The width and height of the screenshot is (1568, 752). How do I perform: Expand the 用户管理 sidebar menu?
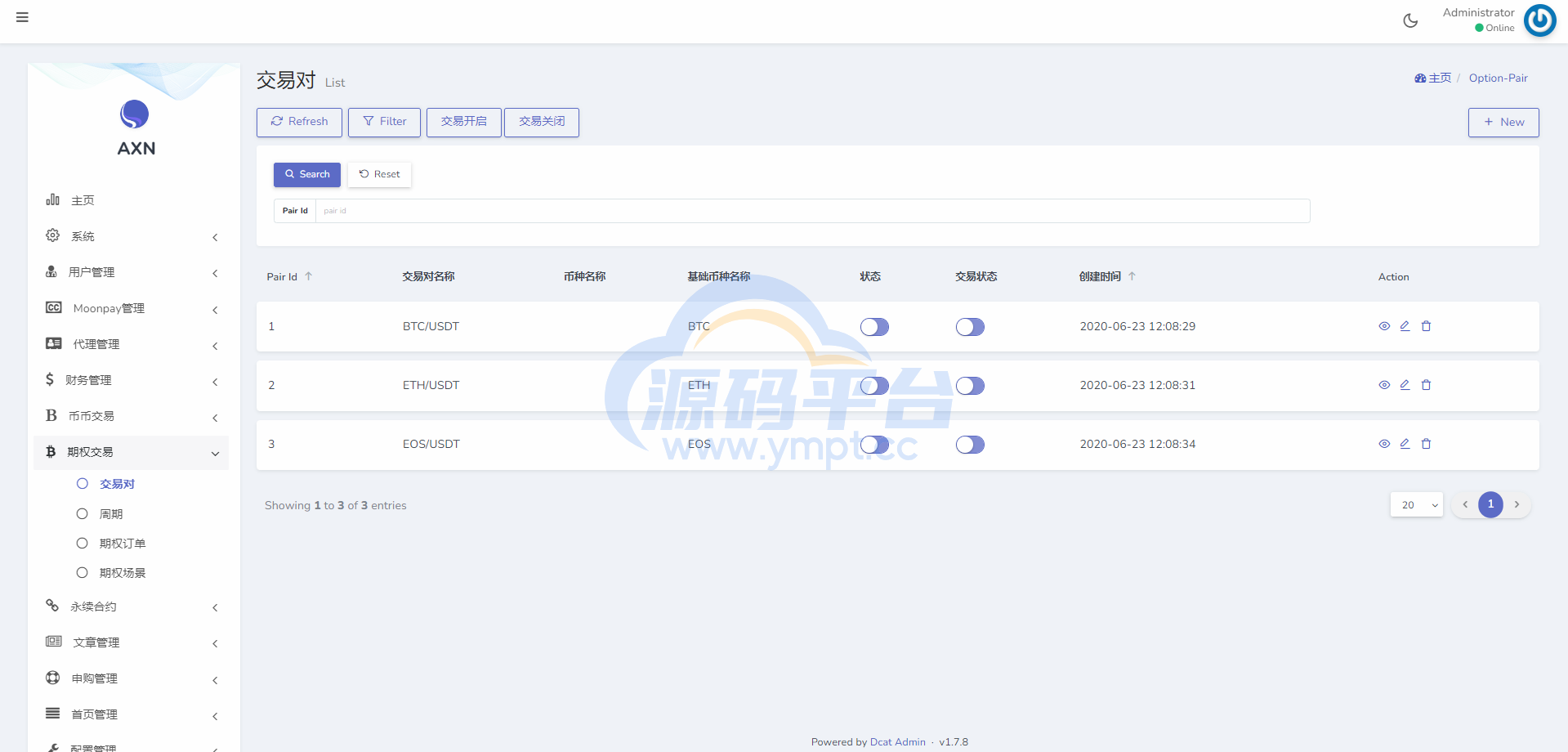click(x=131, y=272)
